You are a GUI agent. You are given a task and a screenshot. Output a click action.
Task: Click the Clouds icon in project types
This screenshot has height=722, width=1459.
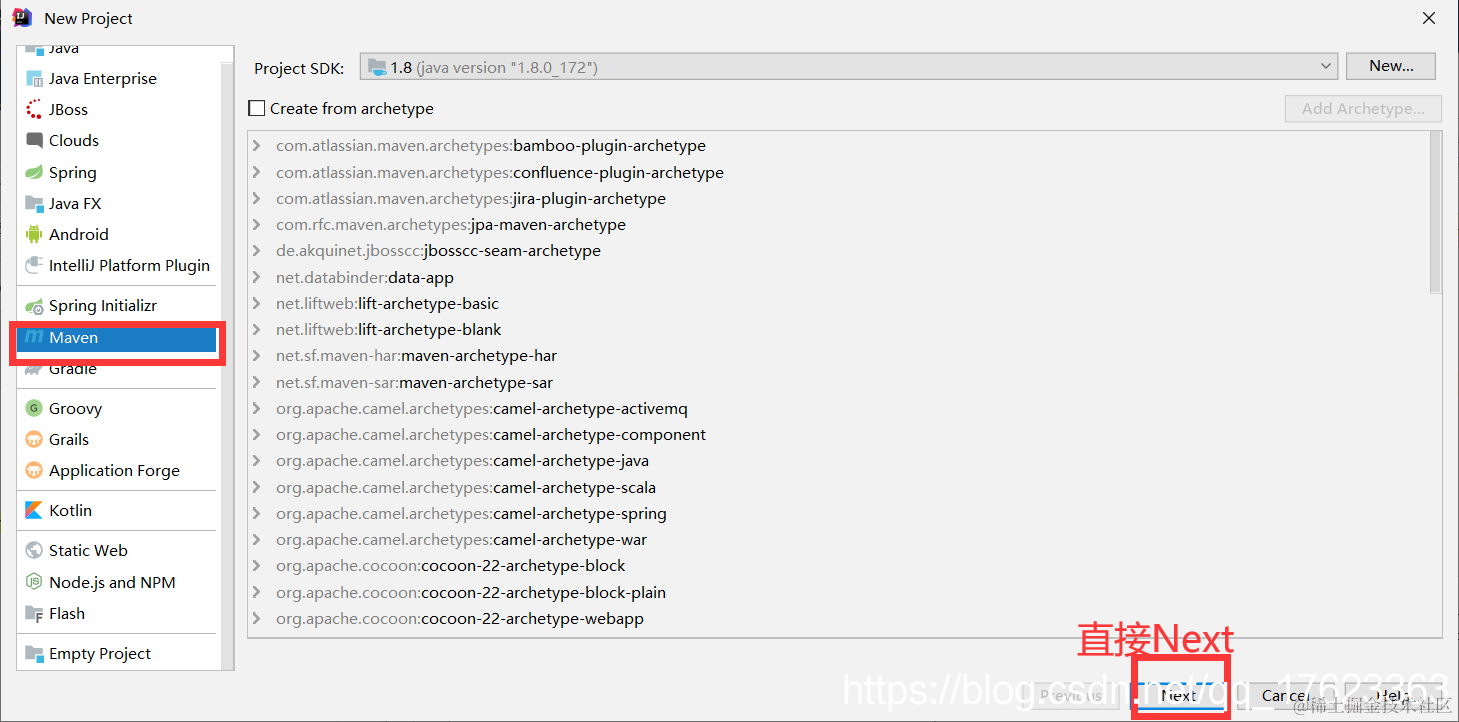click(34, 141)
